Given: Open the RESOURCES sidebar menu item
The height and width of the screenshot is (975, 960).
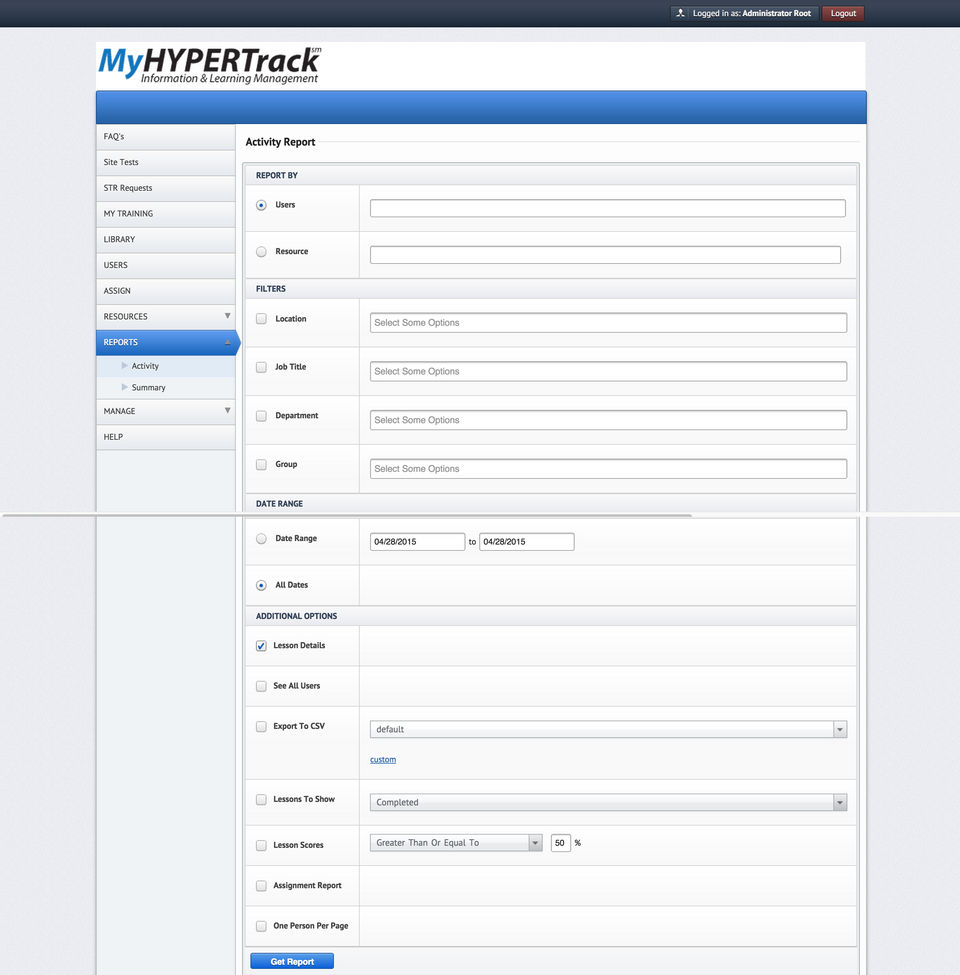Looking at the screenshot, I should point(166,317).
